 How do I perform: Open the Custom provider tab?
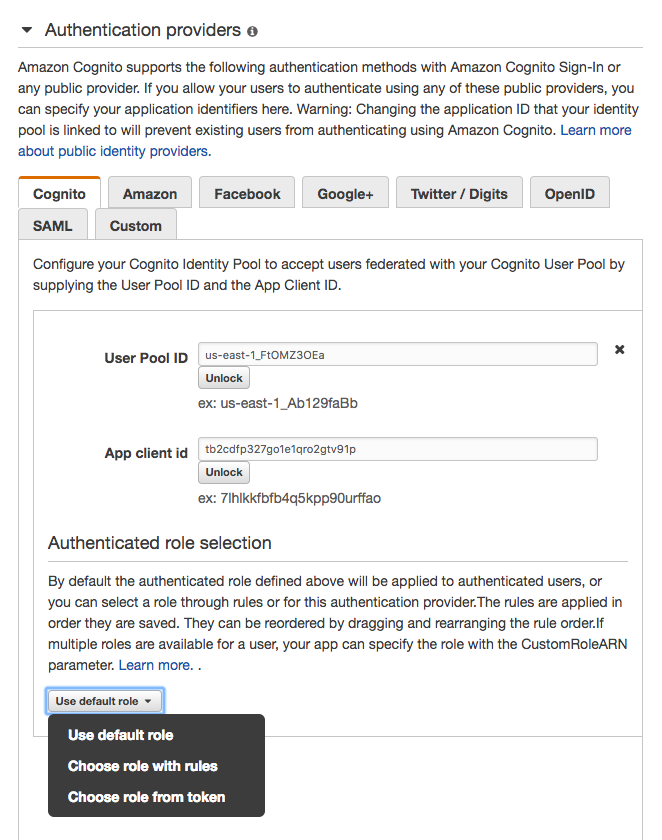tap(136, 226)
